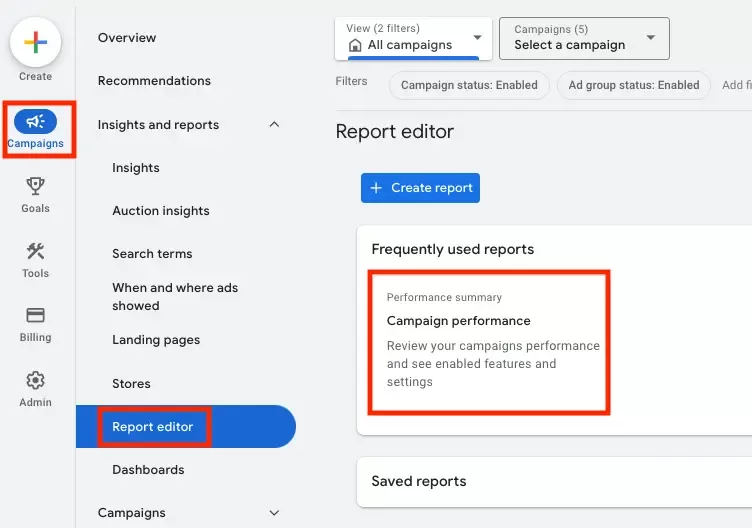The height and width of the screenshot is (528, 752).
Task: Click Campaign status: Enabled filter chip
Action: pyautogui.click(x=469, y=85)
